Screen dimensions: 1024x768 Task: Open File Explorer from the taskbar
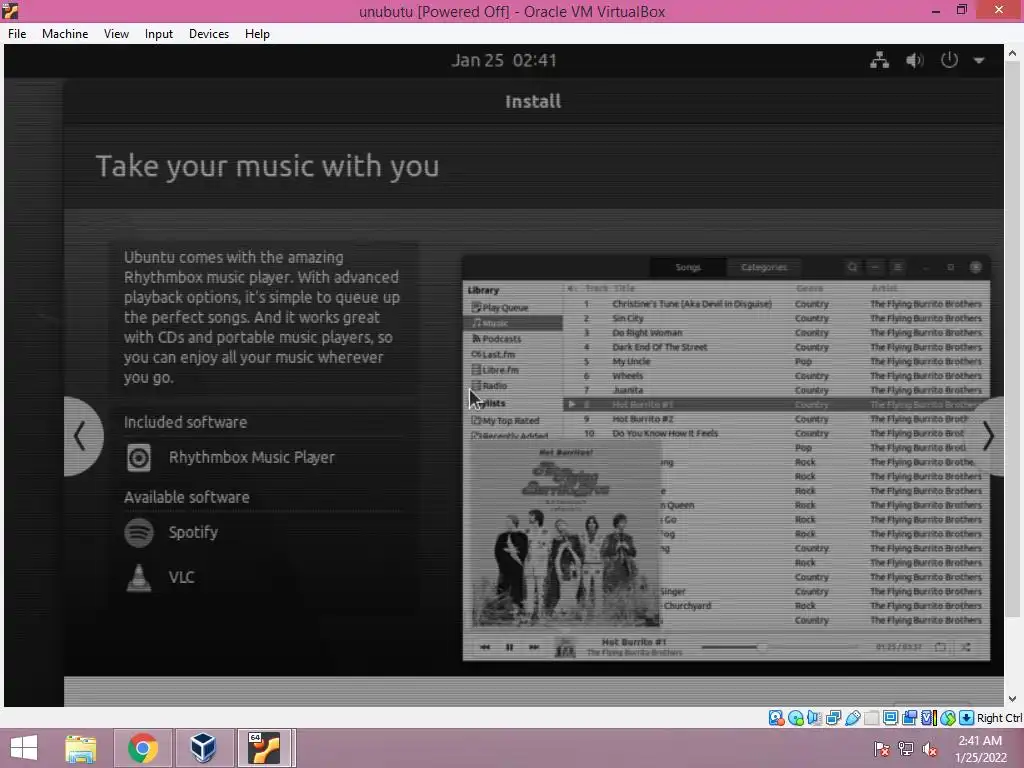pos(80,748)
